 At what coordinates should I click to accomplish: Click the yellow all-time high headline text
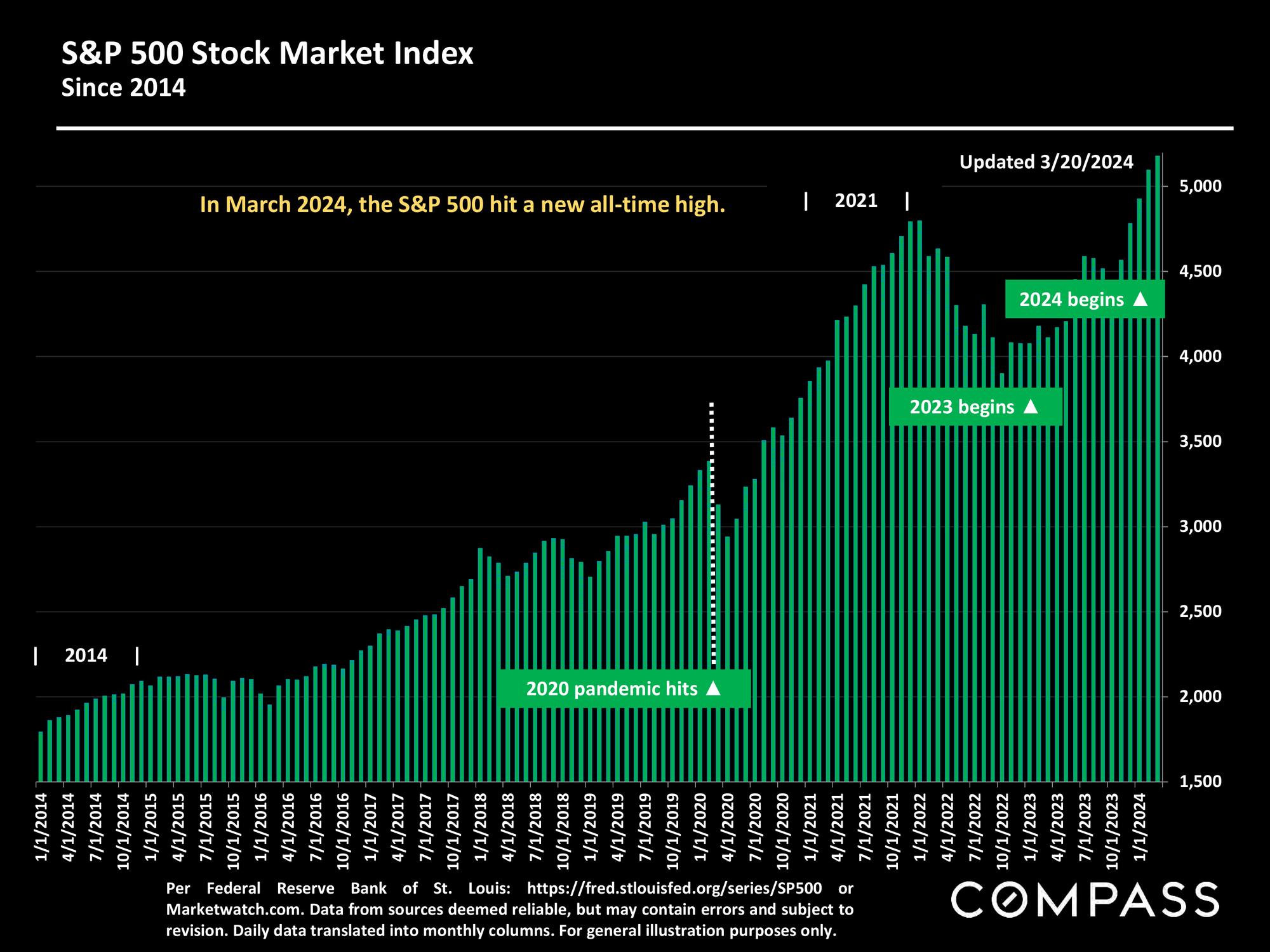point(462,204)
